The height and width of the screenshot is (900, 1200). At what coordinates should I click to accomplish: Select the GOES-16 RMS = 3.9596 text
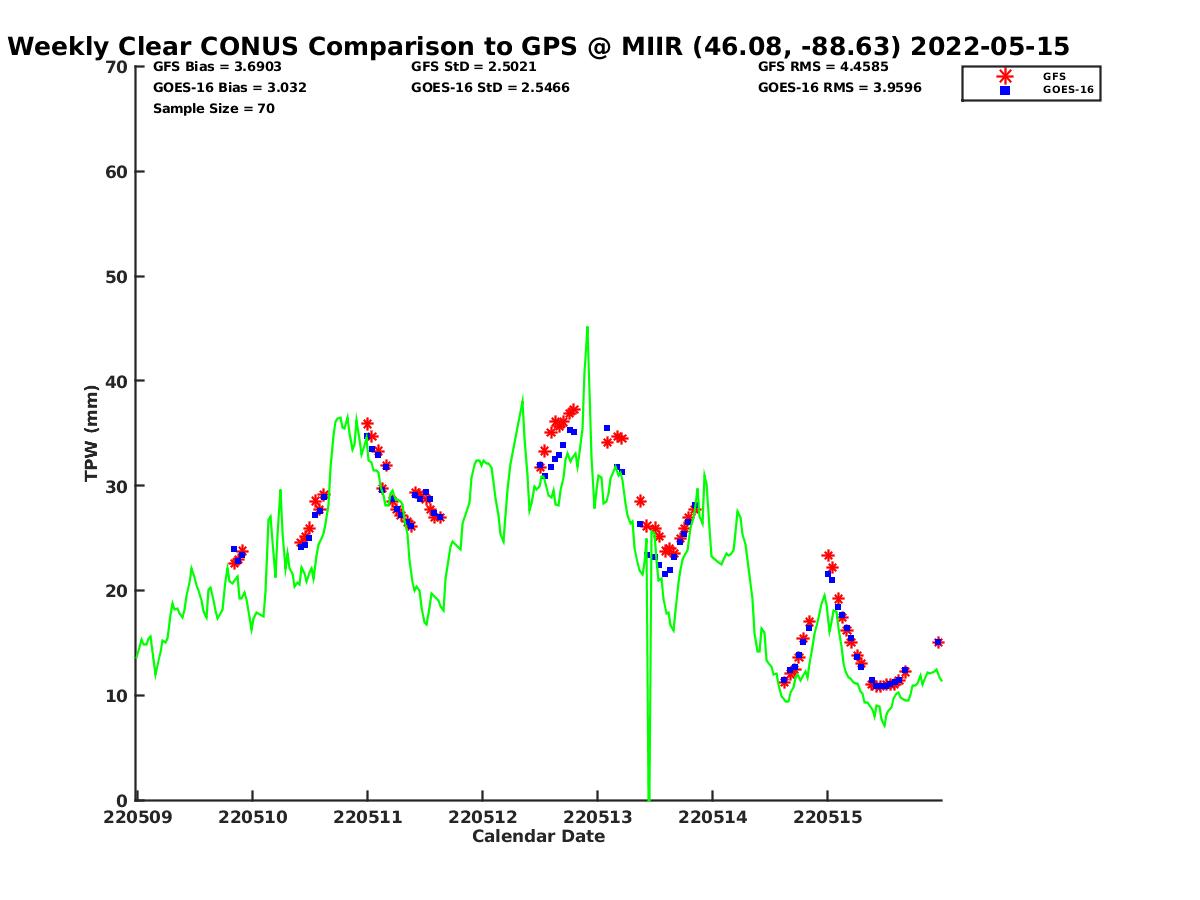point(839,88)
